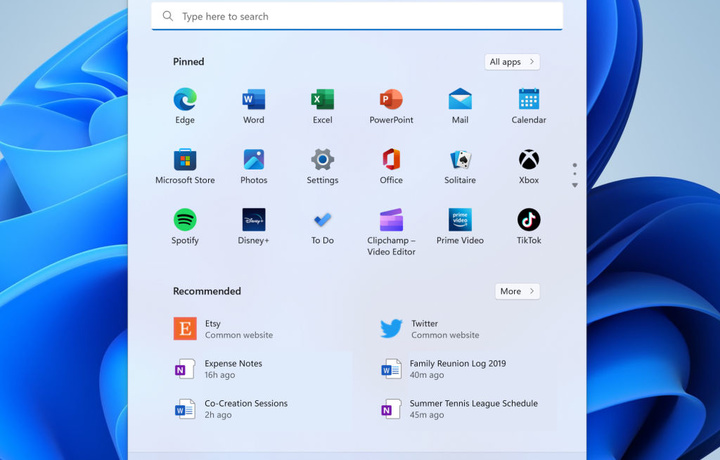Launch Word from the pinned apps
Image resolution: width=720 pixels, height=460 pixels.
[x=253, y=106]
